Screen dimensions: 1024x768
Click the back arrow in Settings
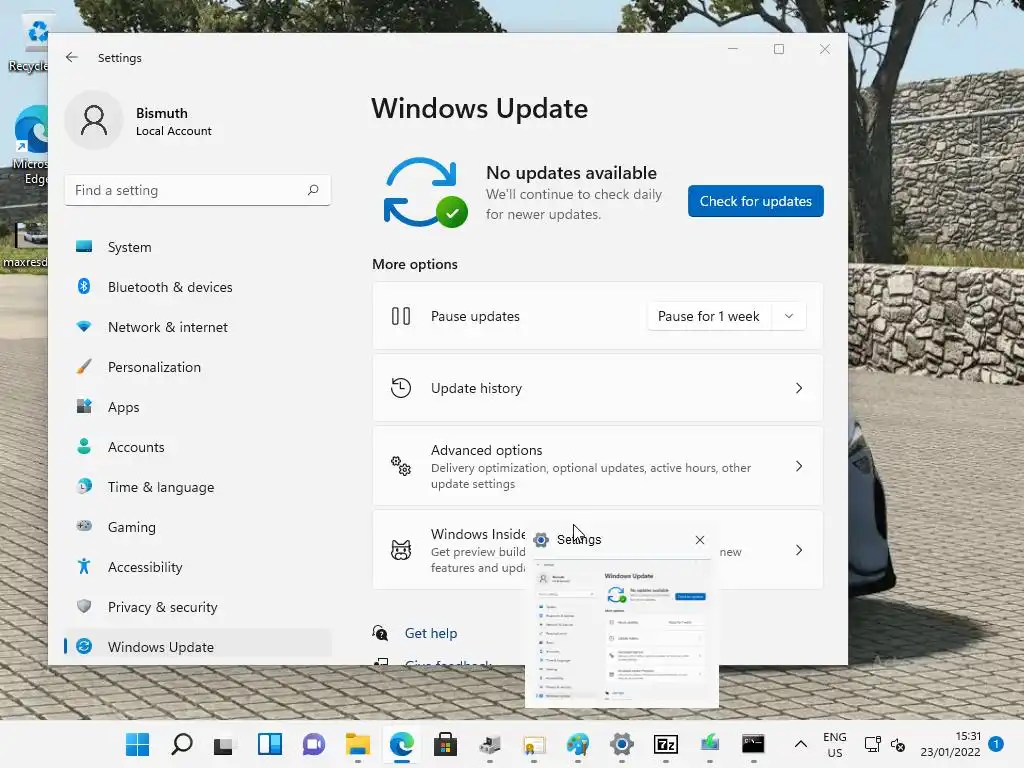point(72,57)
